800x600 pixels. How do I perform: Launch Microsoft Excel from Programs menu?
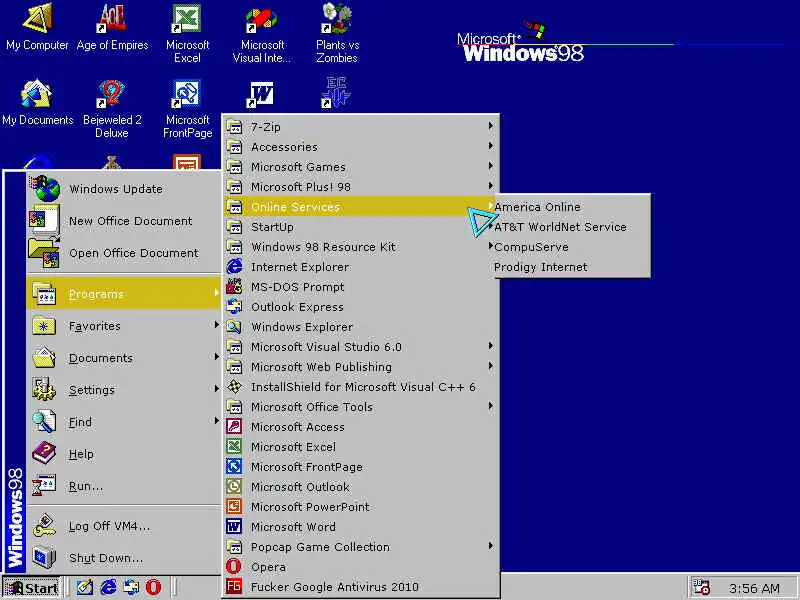pos(360,446)
